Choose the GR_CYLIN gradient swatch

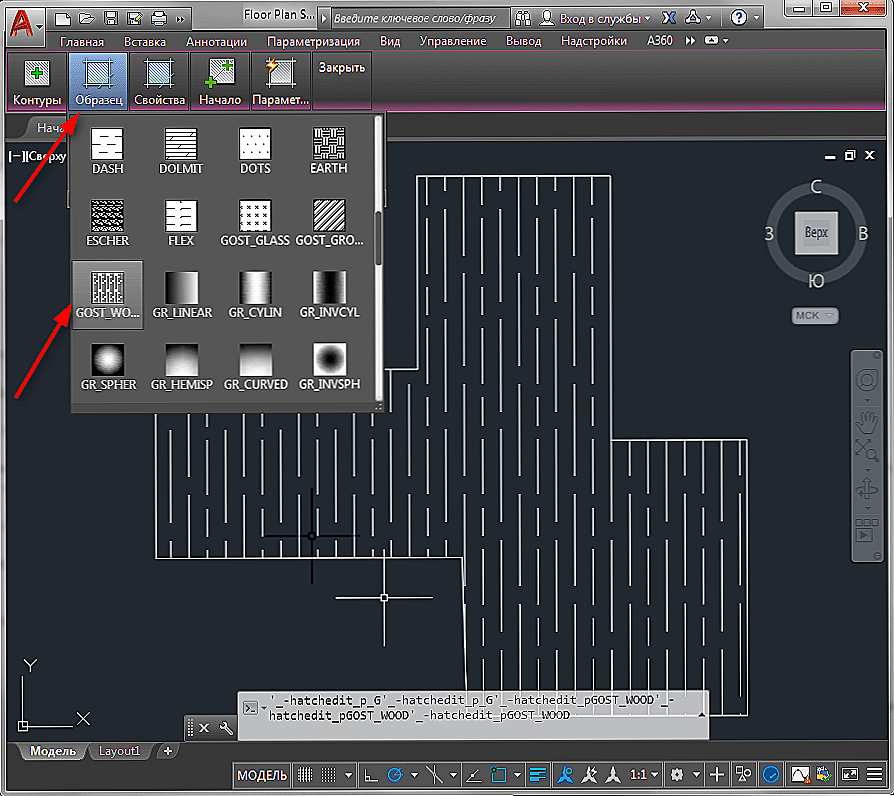[255, 295]
